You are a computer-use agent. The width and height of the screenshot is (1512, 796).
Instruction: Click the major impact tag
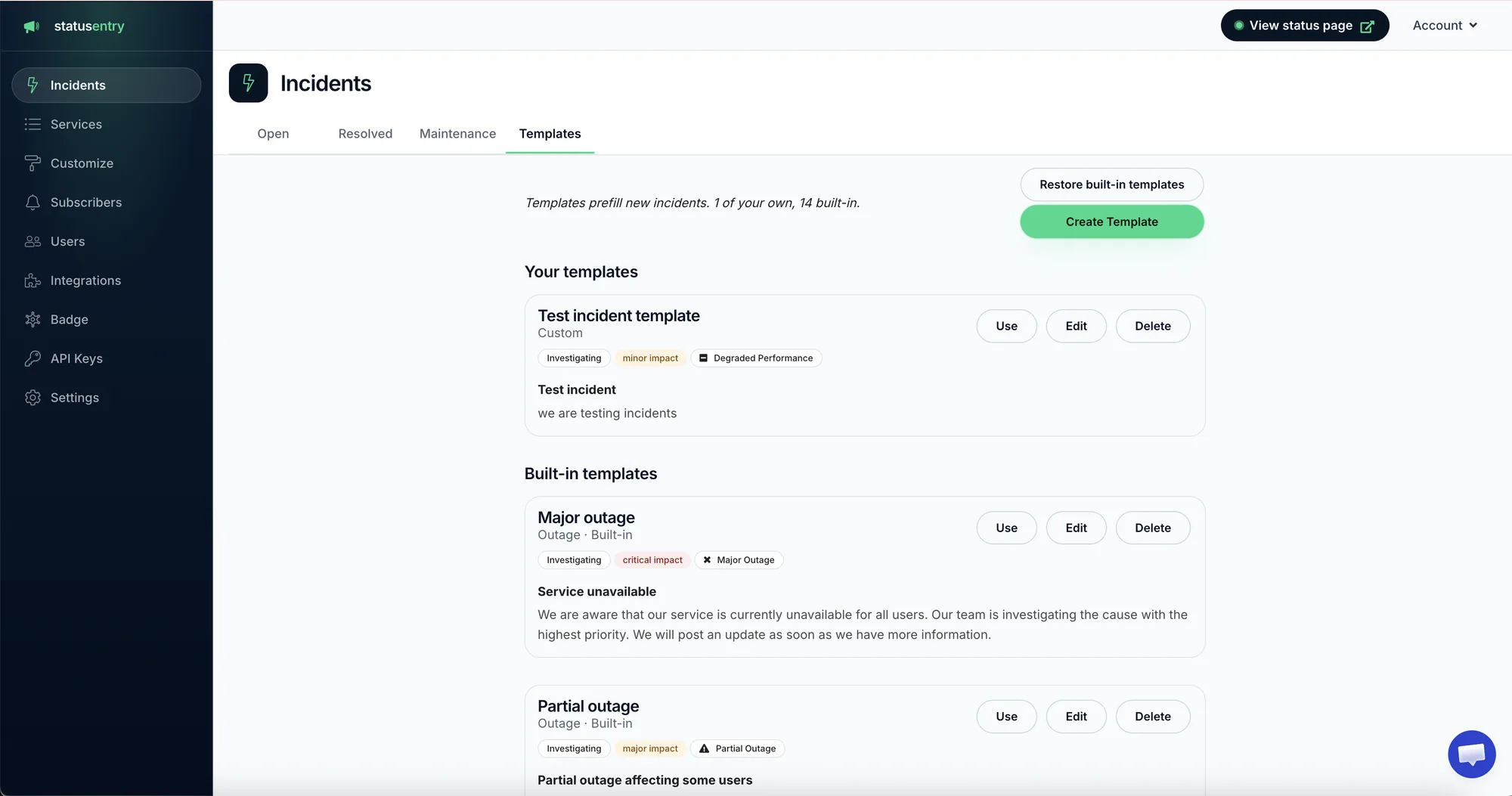[650, 748]
